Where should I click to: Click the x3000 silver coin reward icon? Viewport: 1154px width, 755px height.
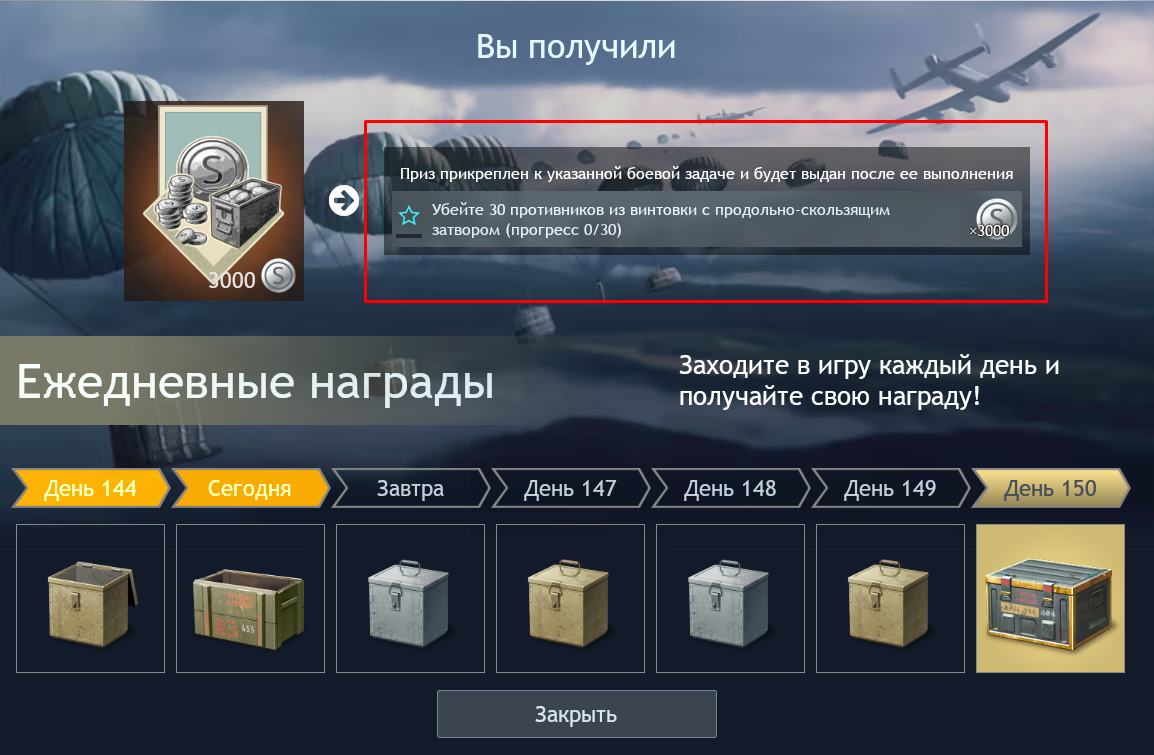click(995, 219)
